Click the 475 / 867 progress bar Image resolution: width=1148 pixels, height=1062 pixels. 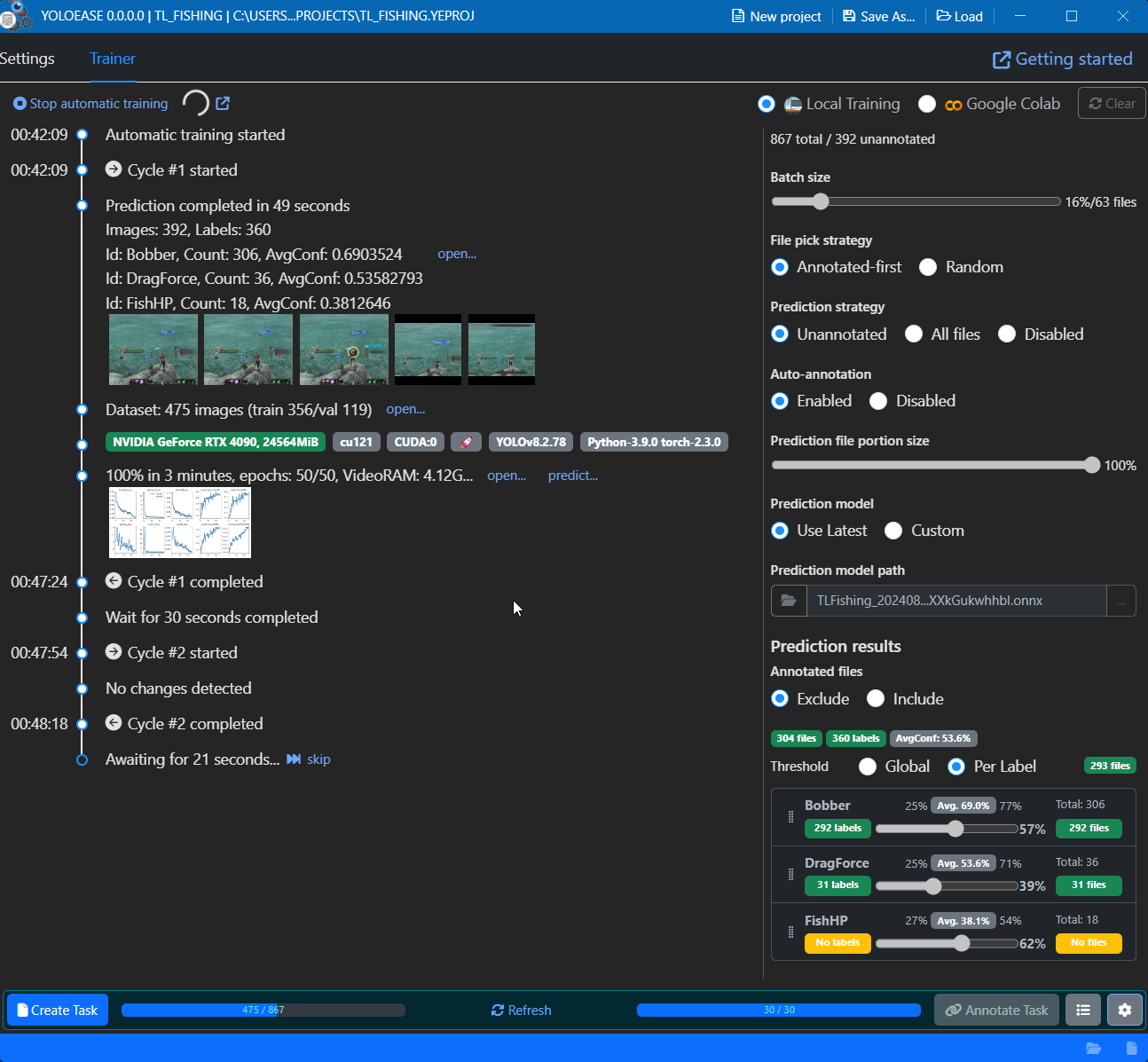tap(263, 1010)
